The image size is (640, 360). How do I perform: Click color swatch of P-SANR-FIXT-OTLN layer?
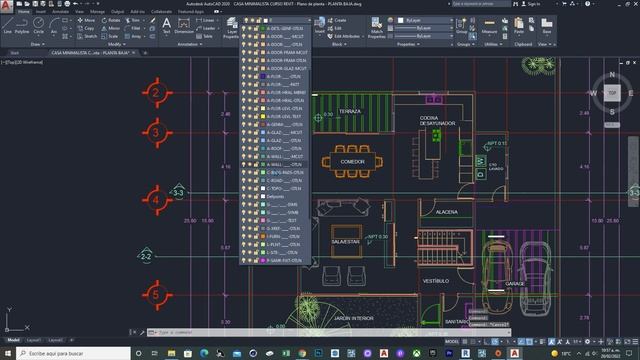pos(263,260)
